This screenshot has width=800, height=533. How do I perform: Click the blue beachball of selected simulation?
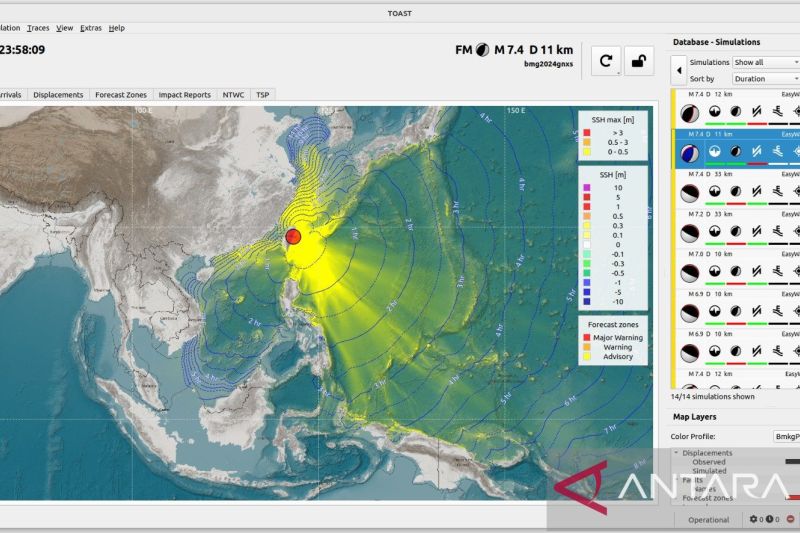coord(688,152)
